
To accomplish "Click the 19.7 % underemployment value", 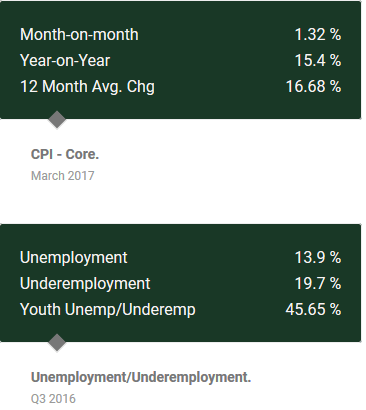I will [x=318, y=284].
